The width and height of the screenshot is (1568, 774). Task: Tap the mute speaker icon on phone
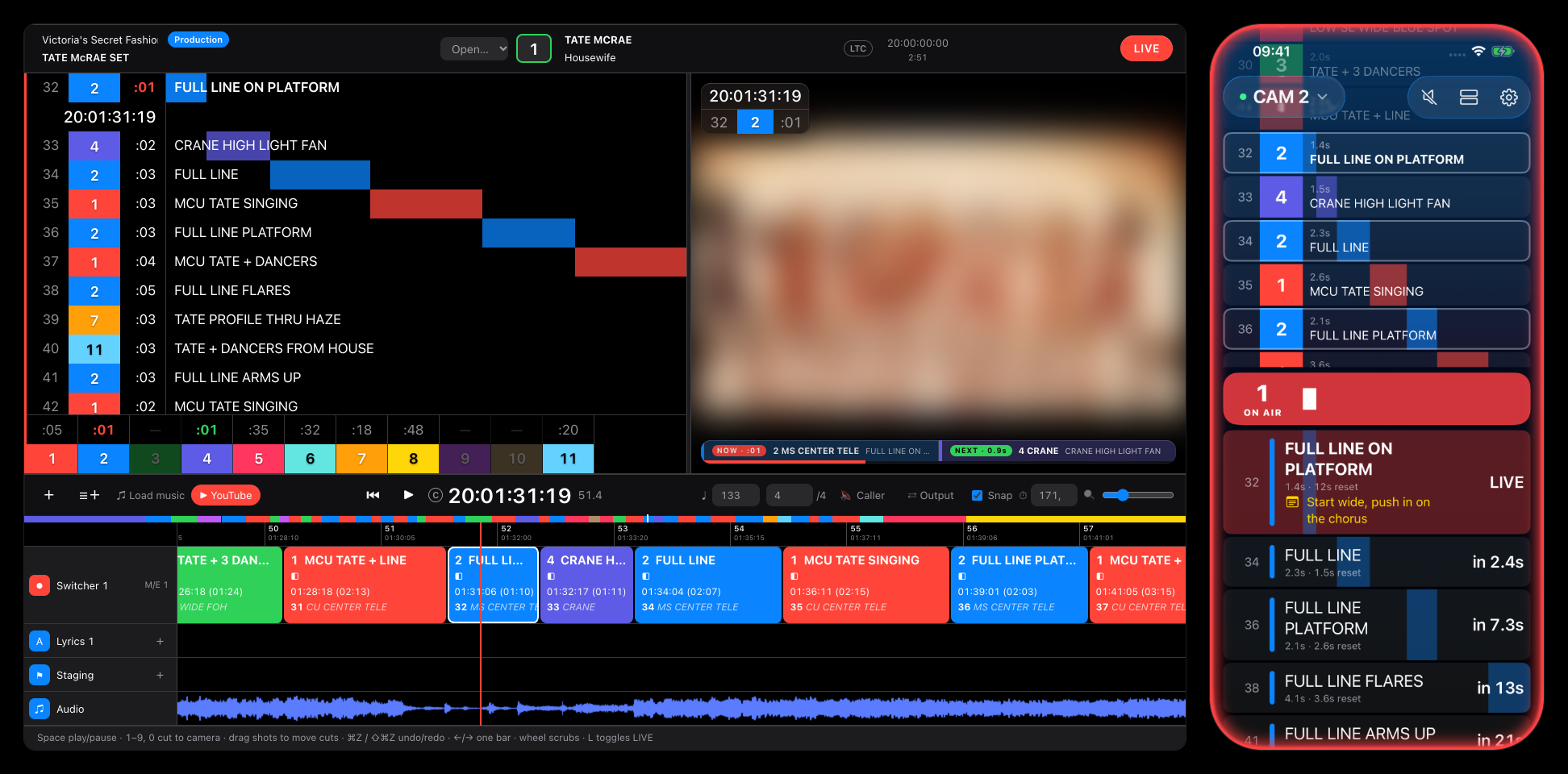pos(1429,98)
